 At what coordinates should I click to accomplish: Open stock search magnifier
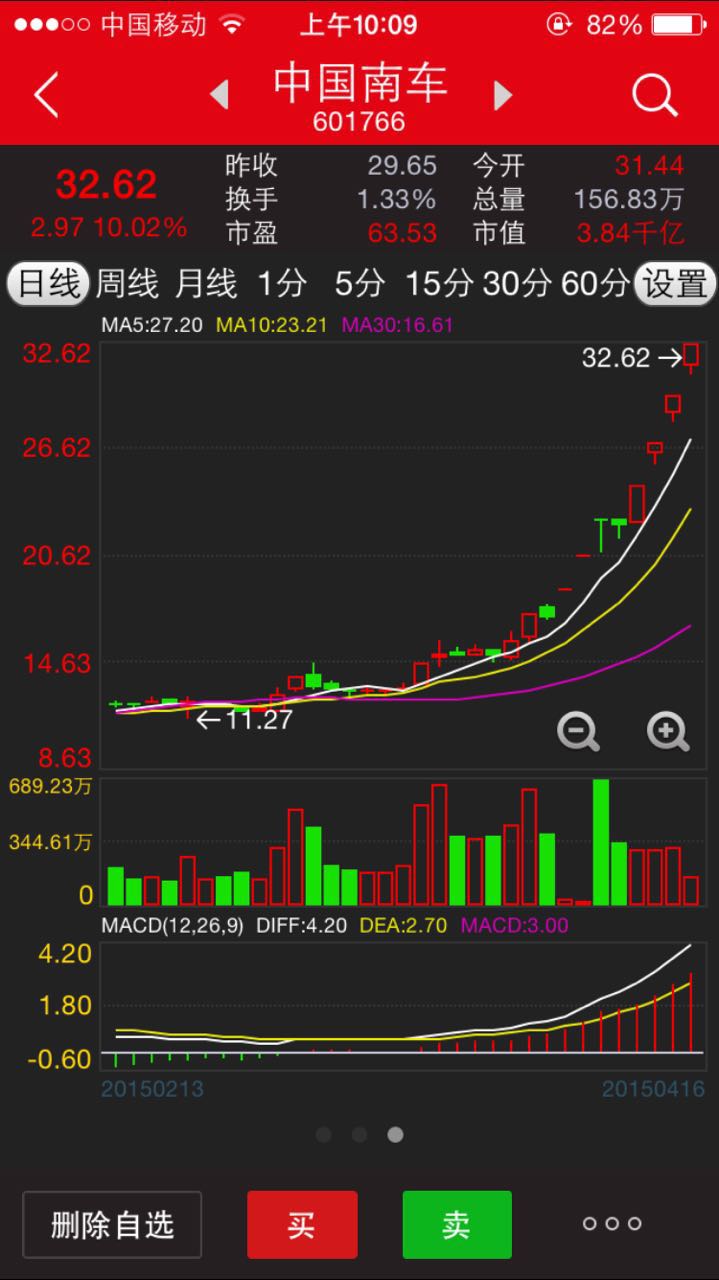655,96
